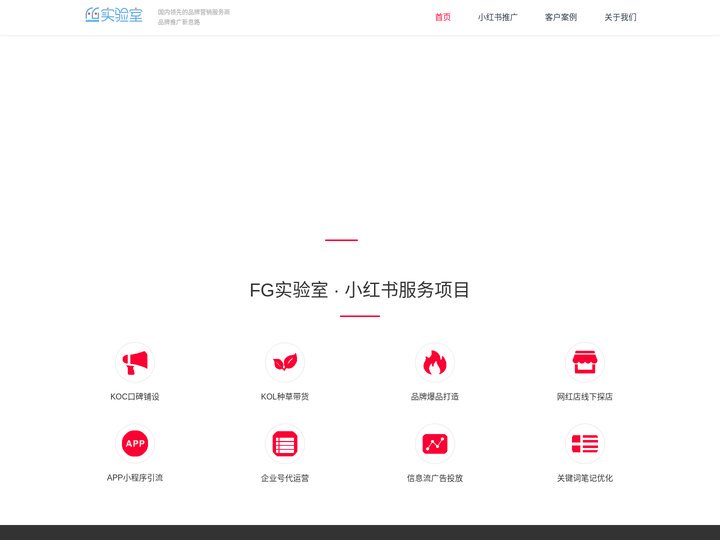The height and width of the screenshot is (540, 720).
Task: Click the megaphone KOC icon
Action: point(135,362)
